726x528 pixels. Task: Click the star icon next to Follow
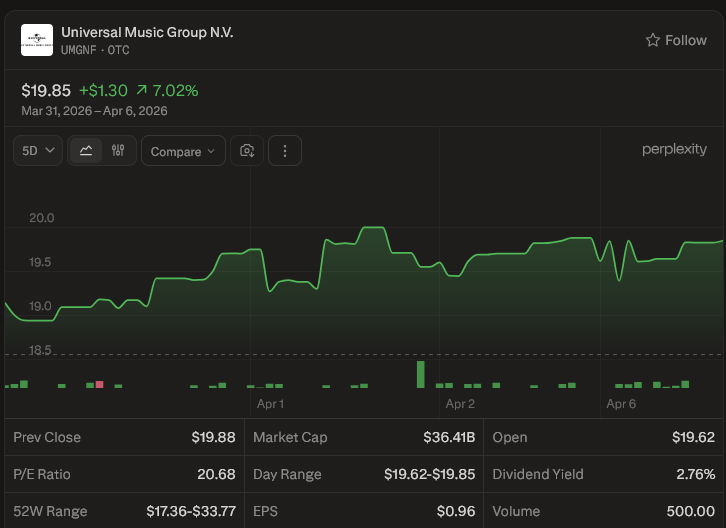tap(653, 40)
